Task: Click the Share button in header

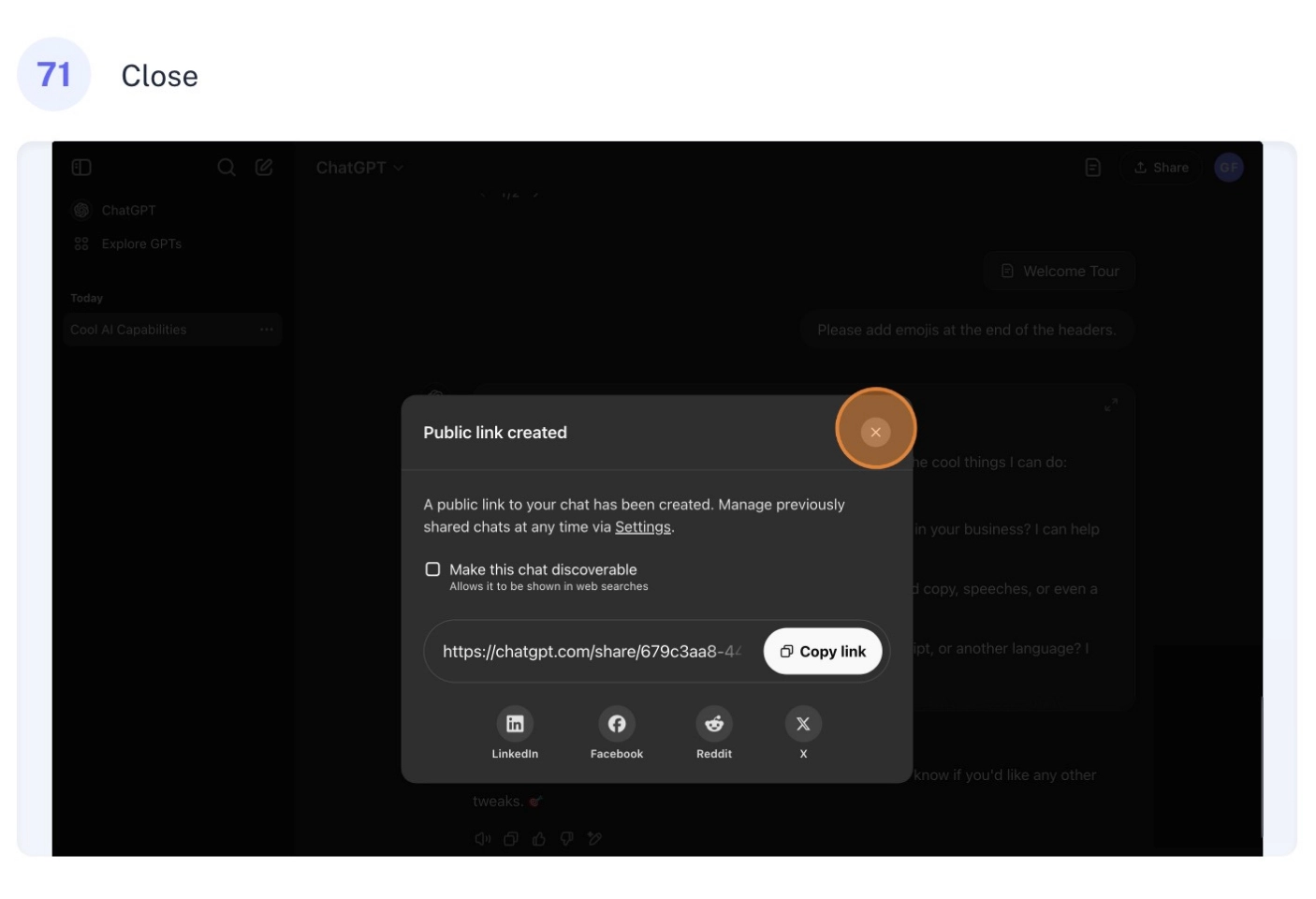Action: [1161, 168]
